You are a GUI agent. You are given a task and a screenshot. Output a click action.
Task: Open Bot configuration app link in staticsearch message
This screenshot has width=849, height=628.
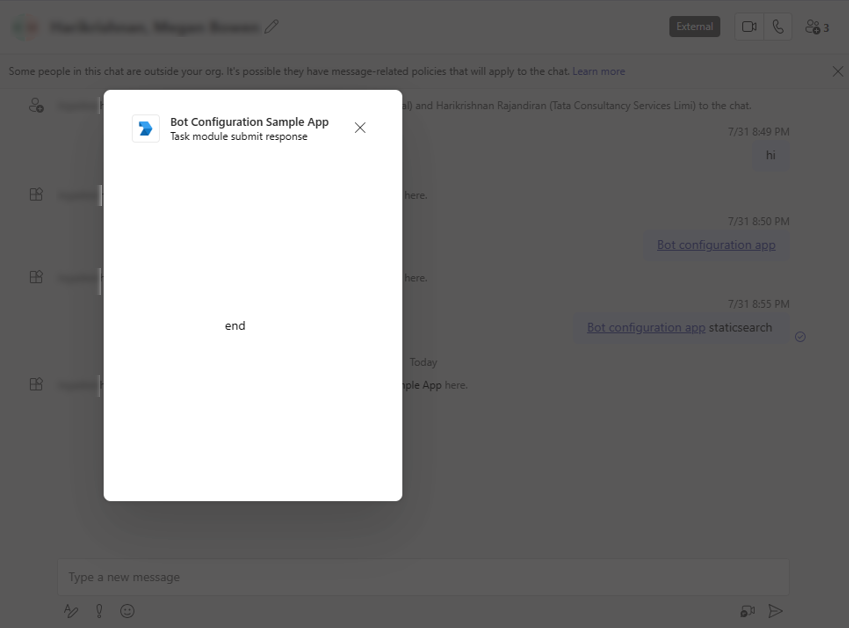646,328
